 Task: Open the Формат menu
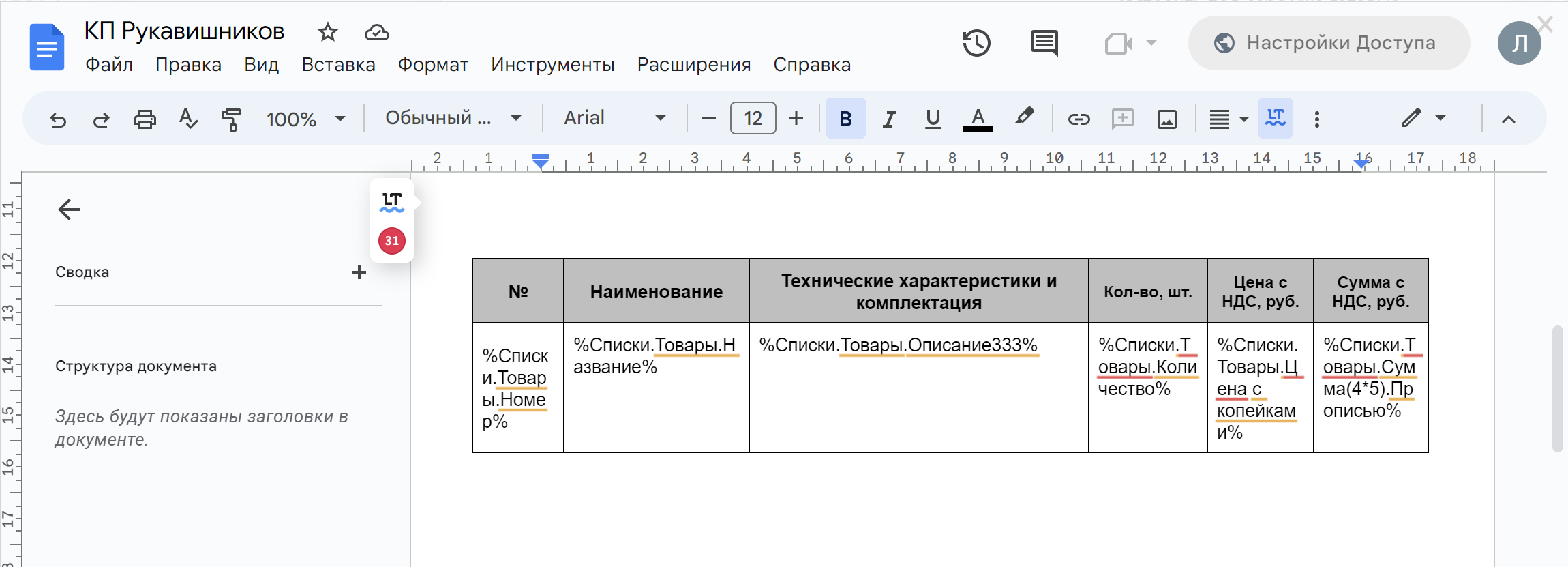point(433,65)
